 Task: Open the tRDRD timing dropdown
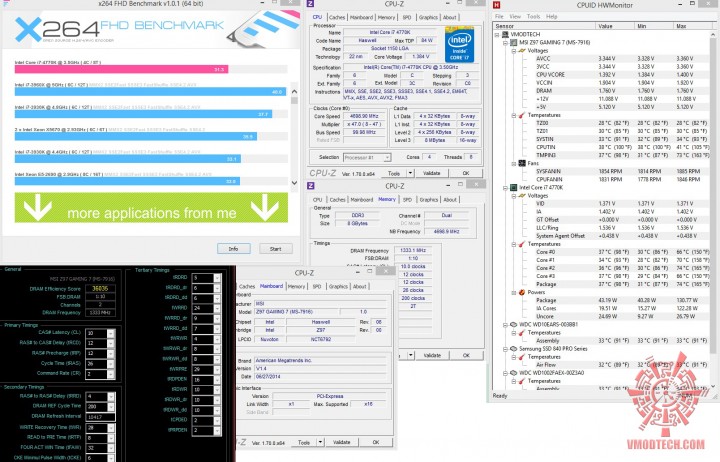[217, 278]
